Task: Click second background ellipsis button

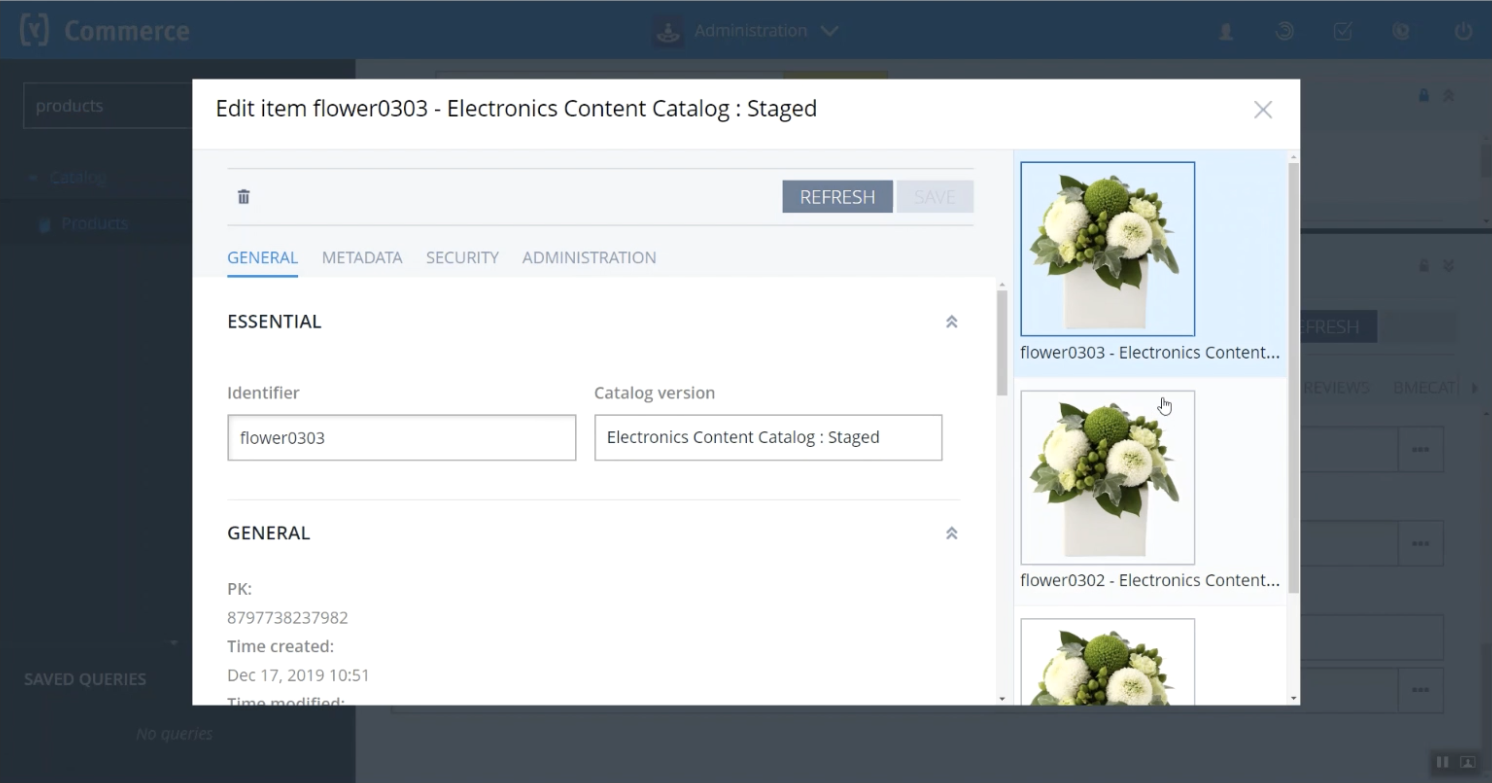Action: click(x=1420, y=543)
